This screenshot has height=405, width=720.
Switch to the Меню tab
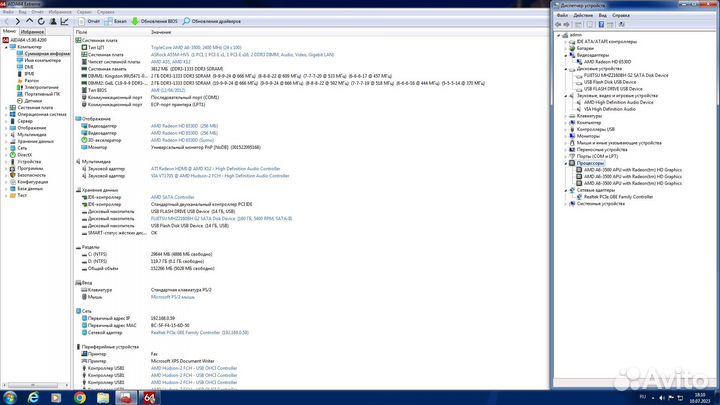coord(9,31)
